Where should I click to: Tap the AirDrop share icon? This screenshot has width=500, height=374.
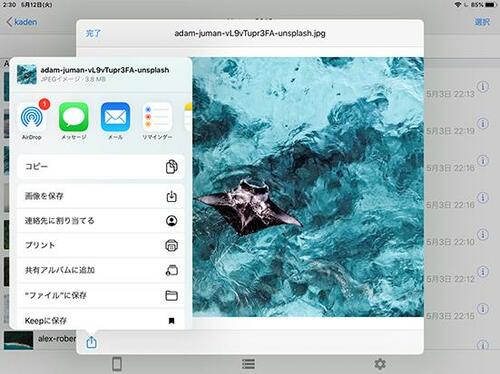[32, 117]
